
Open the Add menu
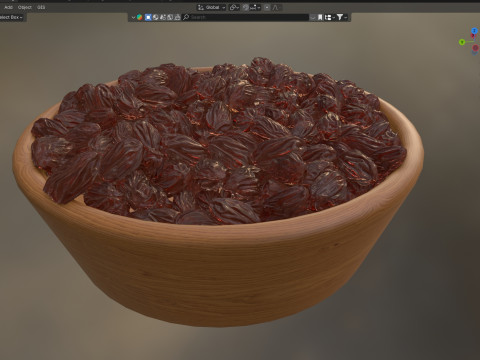[8, 7]
